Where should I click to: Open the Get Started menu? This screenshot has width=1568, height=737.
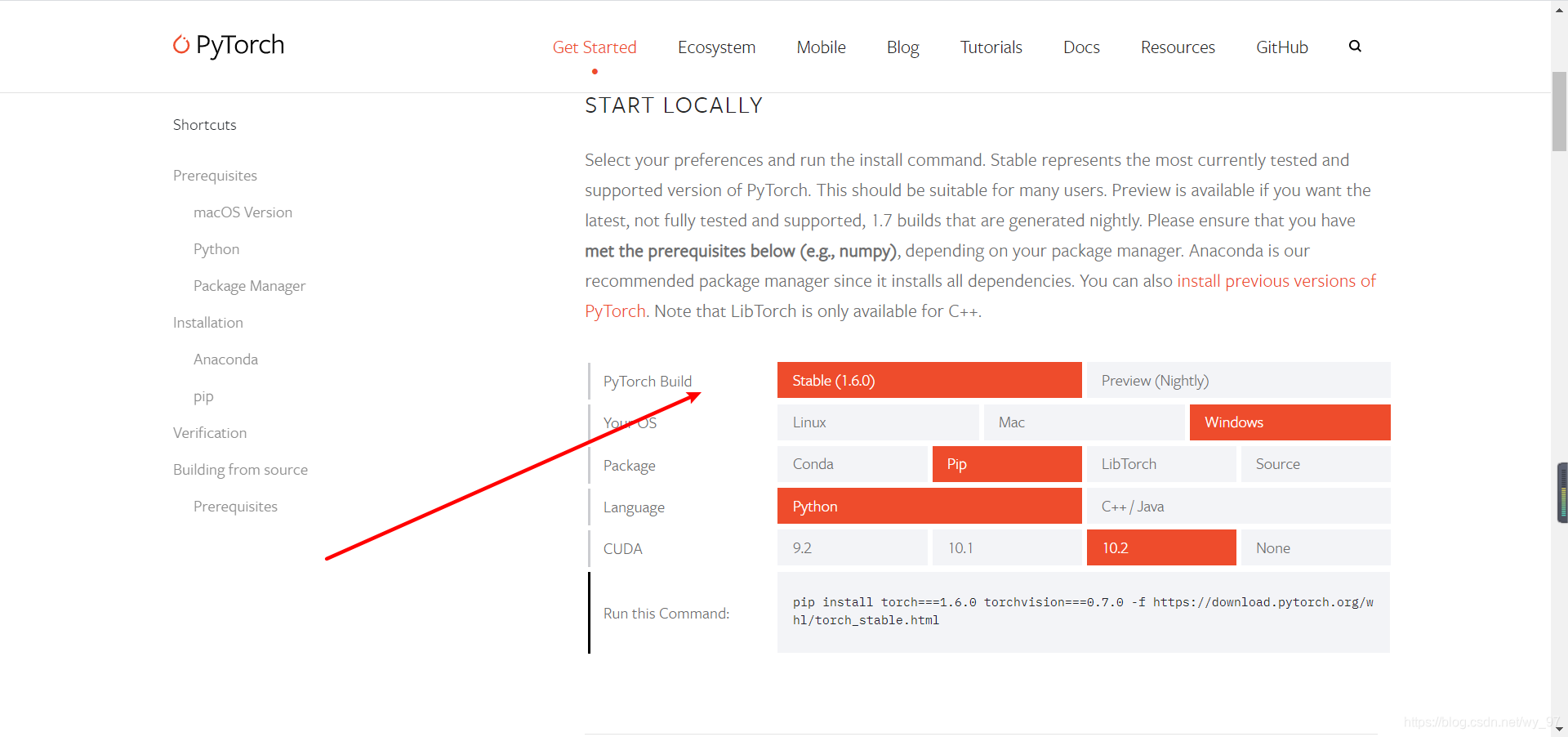(595, 47)
